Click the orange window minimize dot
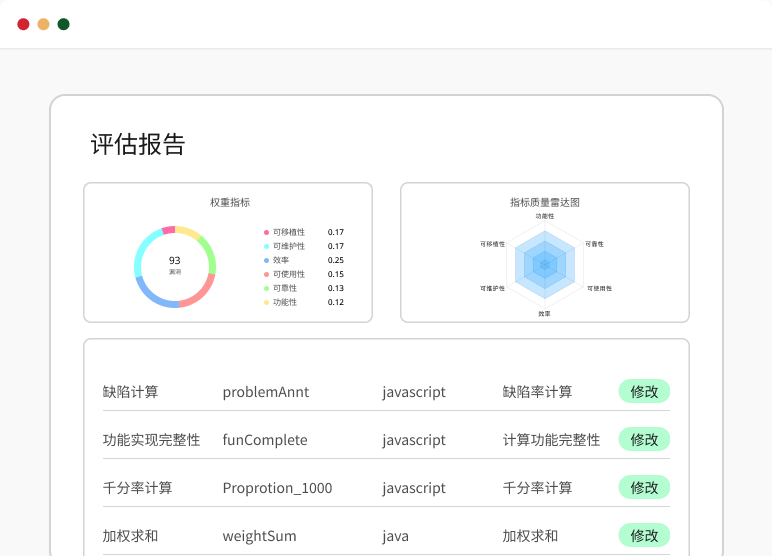This screenshot has height=556, width=772. pos(43,24)
